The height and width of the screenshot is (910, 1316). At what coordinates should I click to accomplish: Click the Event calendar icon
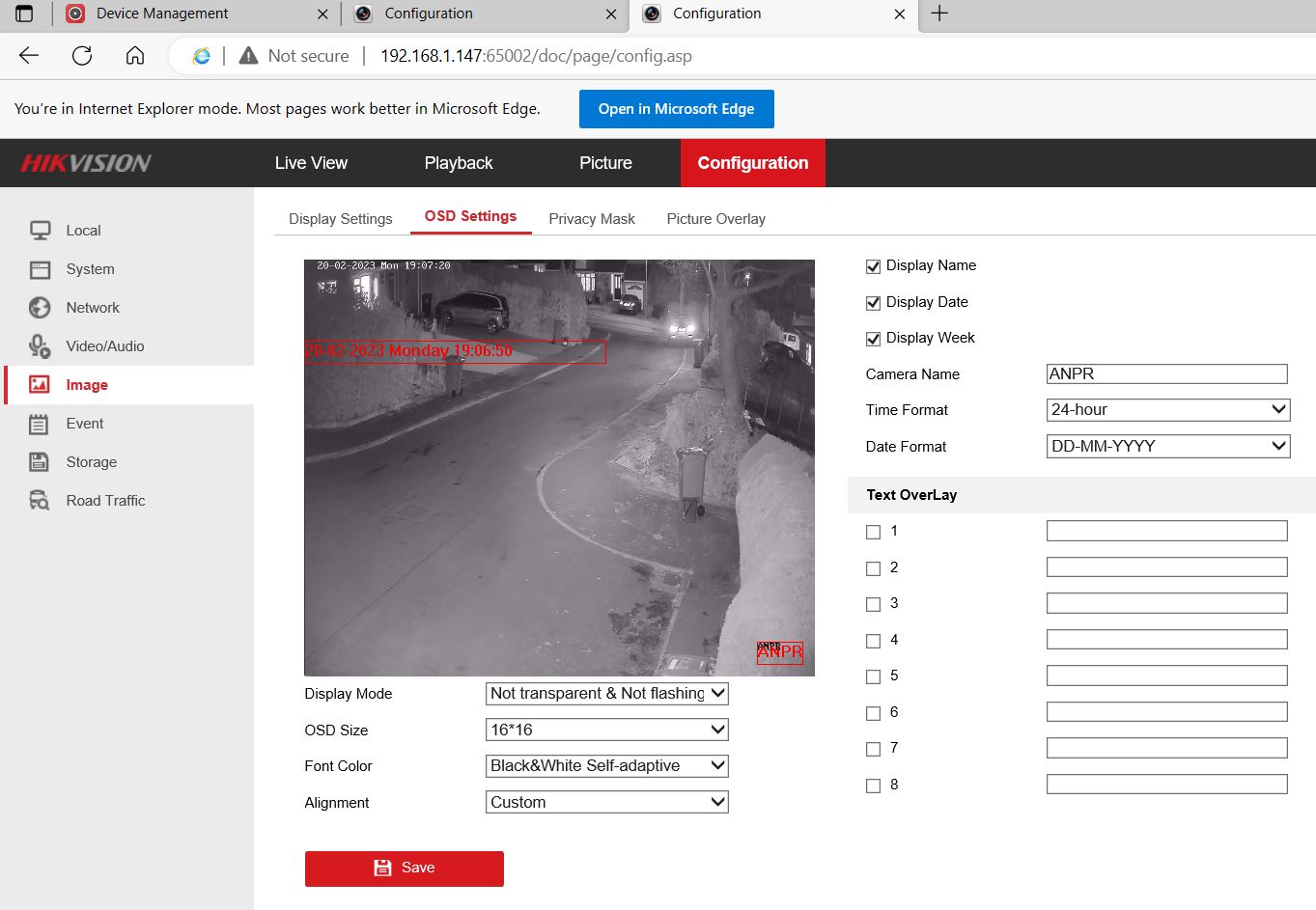[x=40, y=424]
